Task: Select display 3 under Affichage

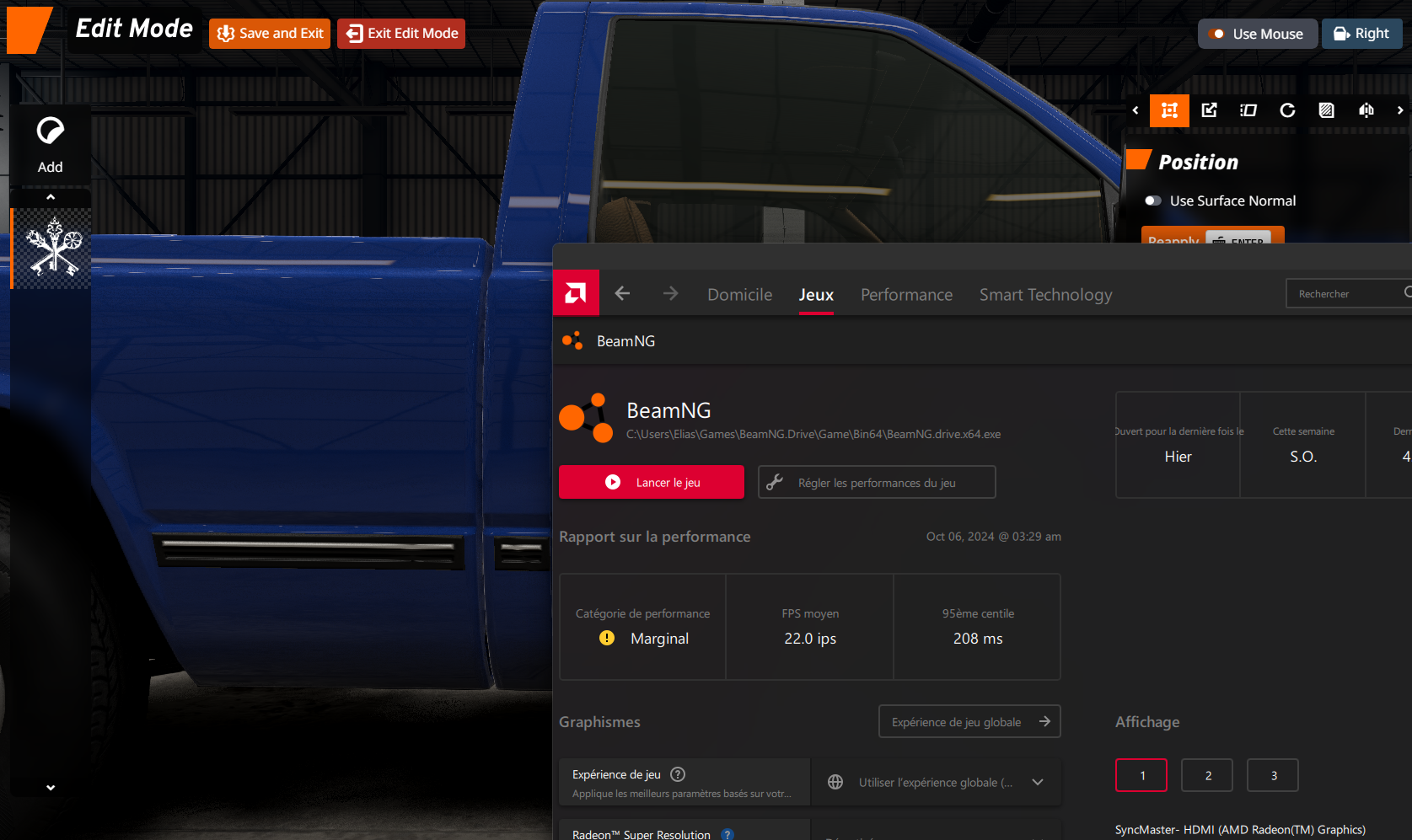Action: (x=1273, y=775)
